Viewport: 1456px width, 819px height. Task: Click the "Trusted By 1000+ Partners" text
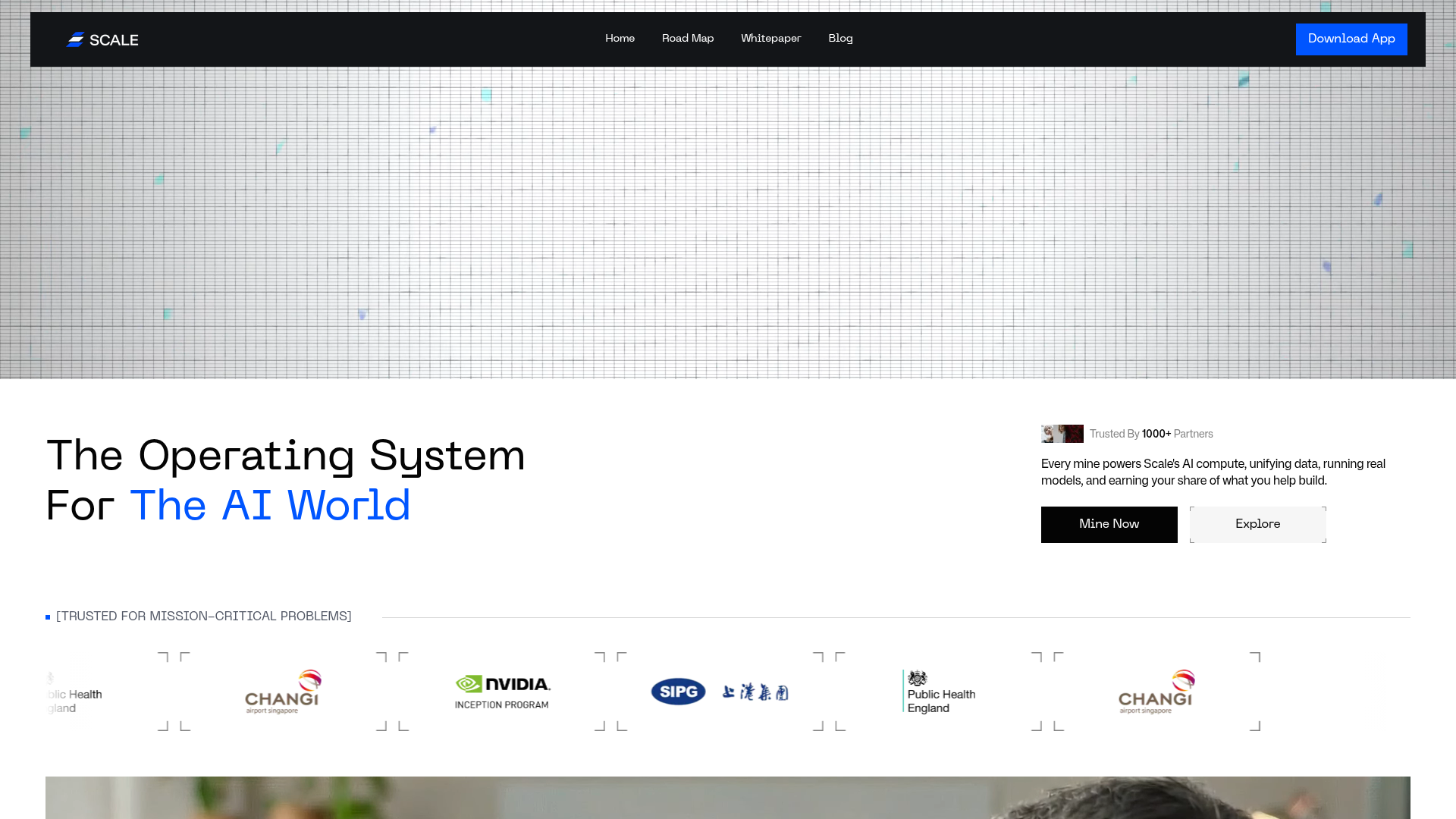coord(1151,434)
